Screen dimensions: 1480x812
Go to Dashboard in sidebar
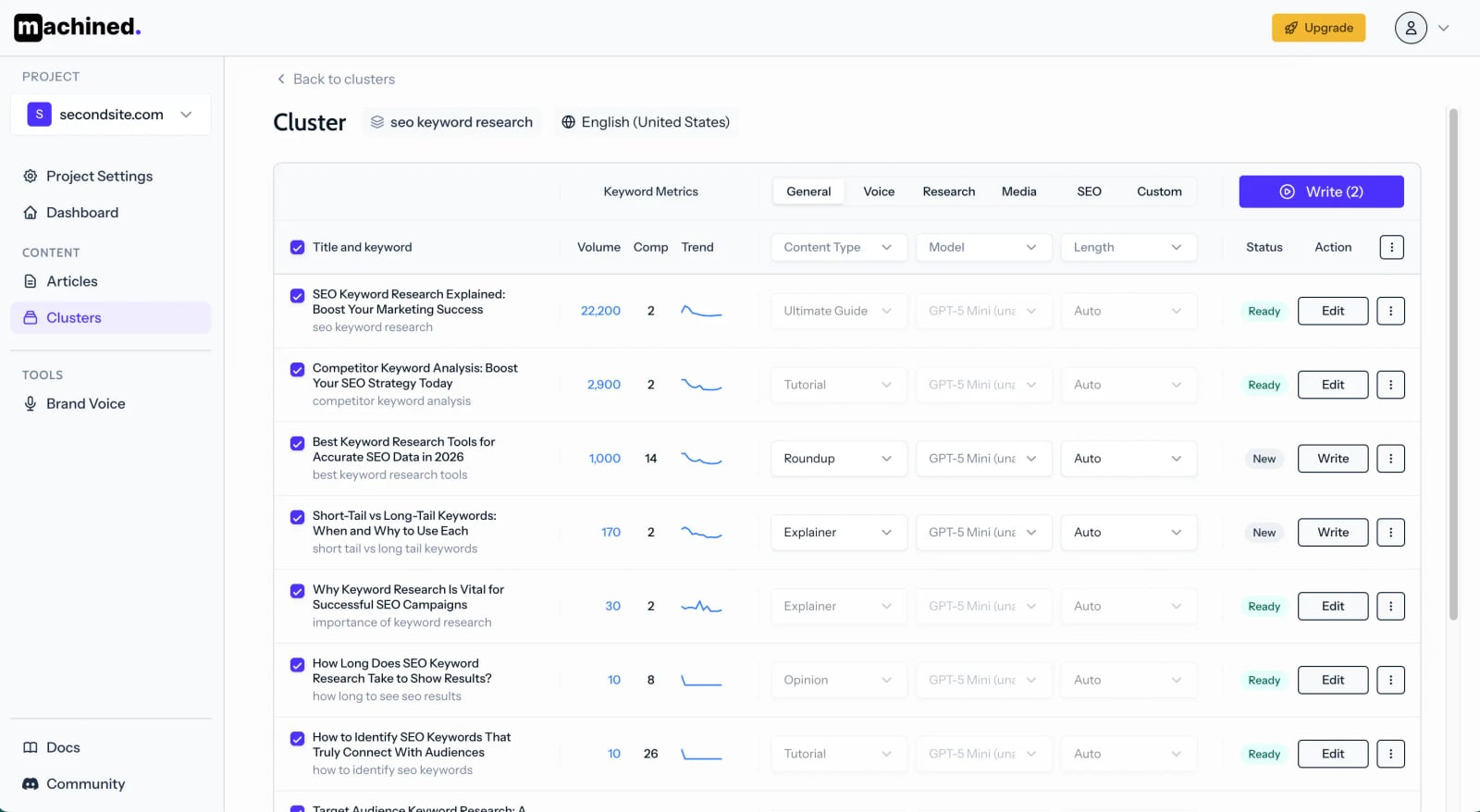(x=111, y=213)
